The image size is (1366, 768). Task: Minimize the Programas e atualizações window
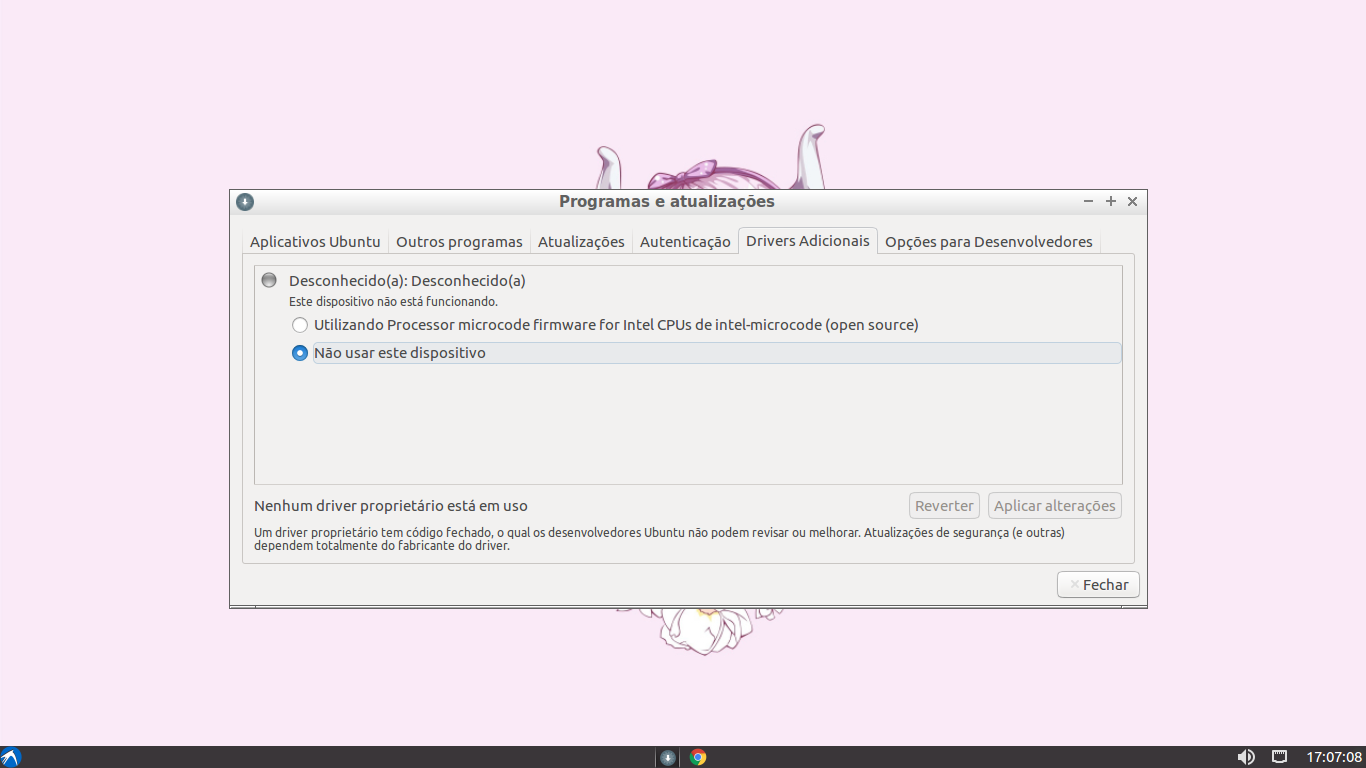(x=1089, y=201)
